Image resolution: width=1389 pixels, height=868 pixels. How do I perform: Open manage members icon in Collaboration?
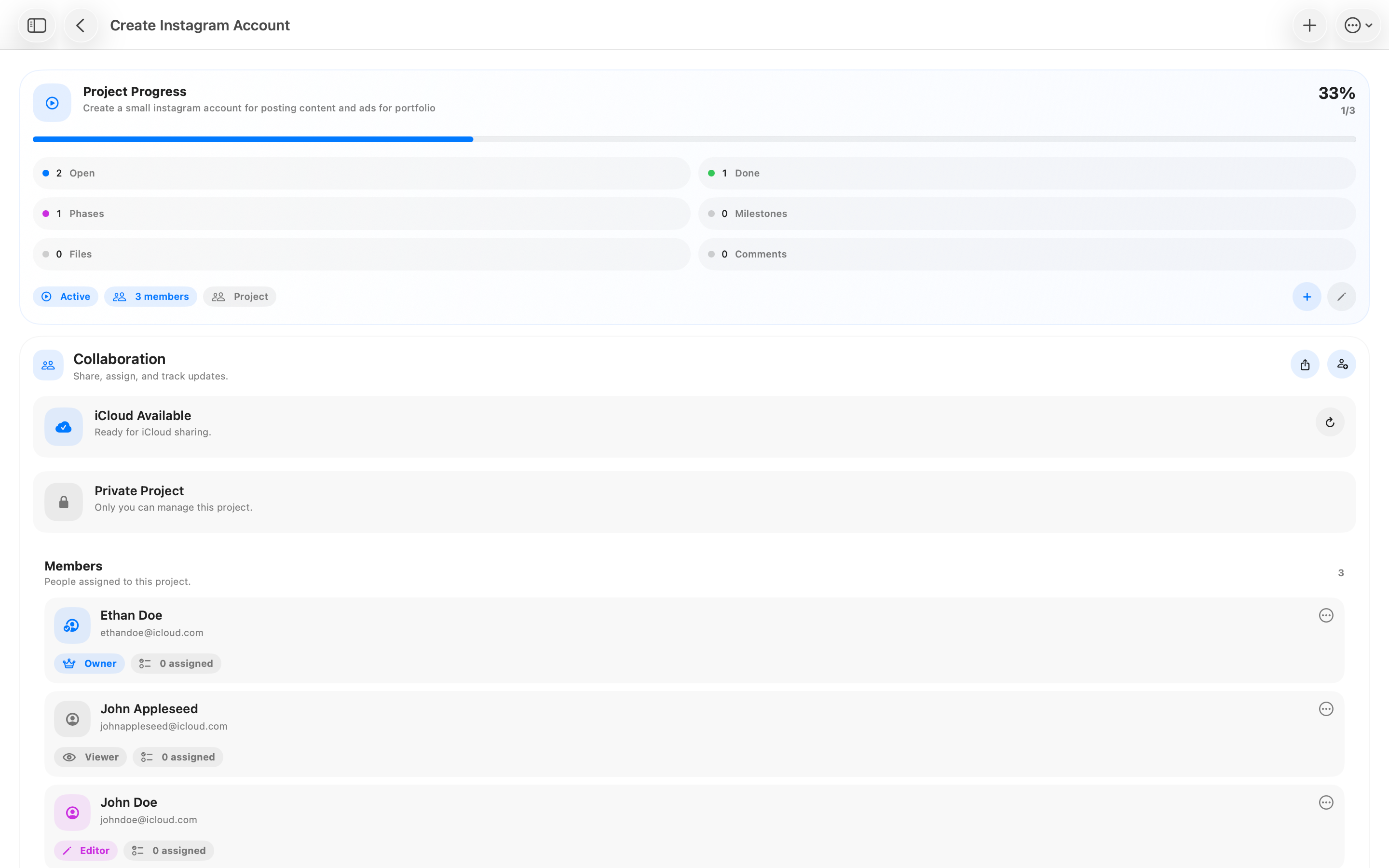(1342, 365)
